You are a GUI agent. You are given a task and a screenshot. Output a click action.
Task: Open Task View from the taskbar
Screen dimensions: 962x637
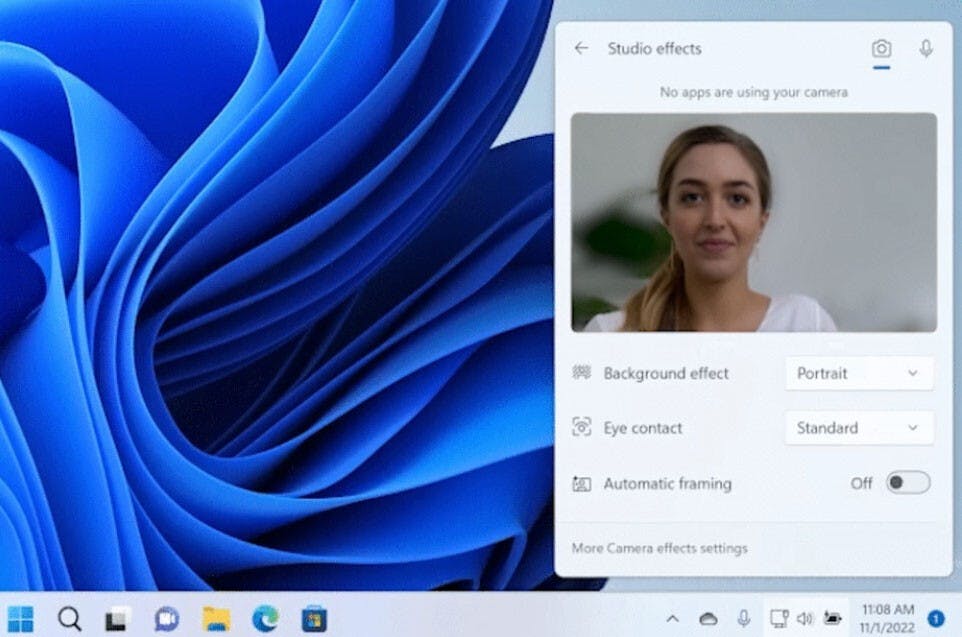[x=118, y=618]
